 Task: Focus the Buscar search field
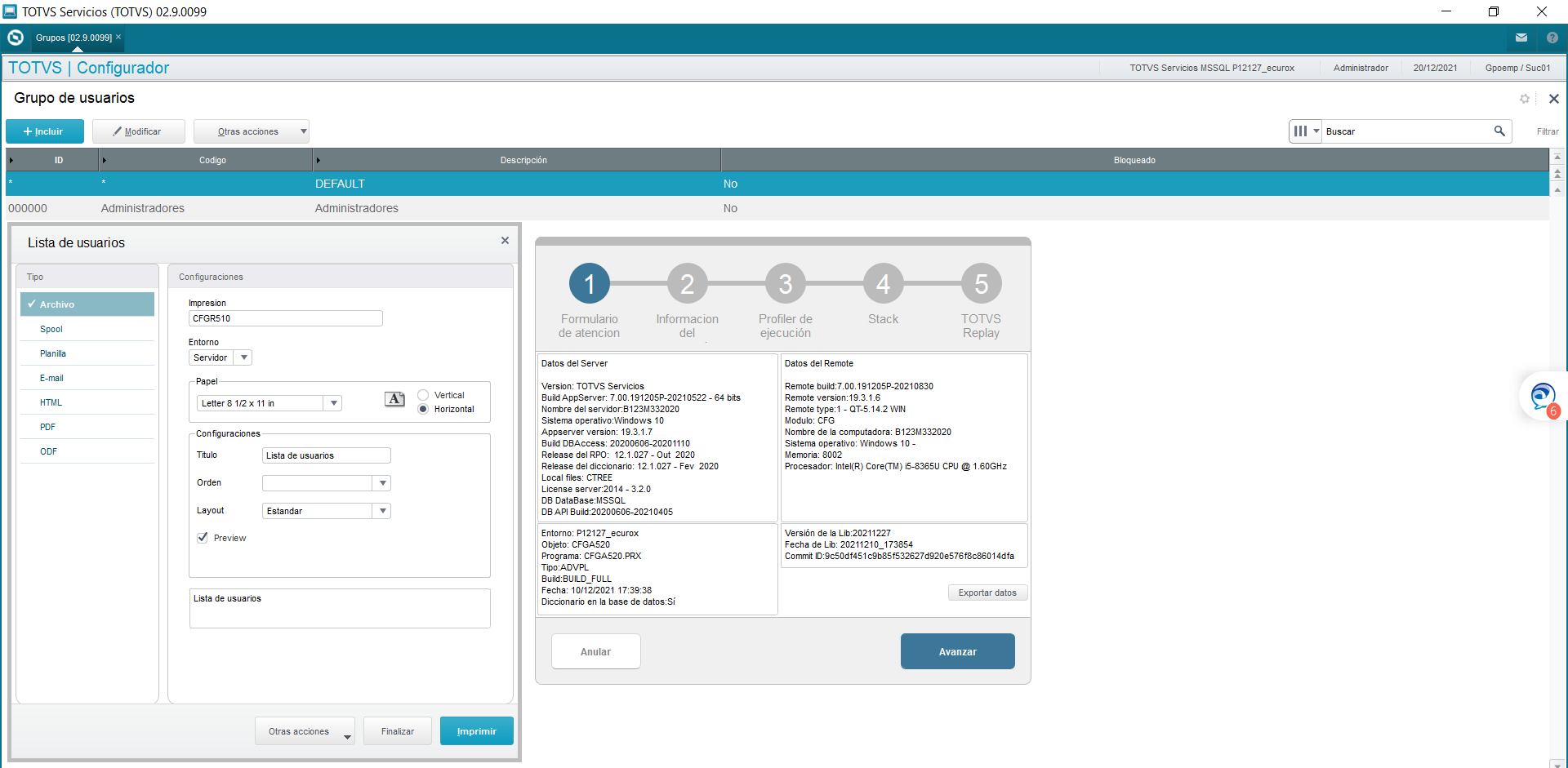(x=1408, y=131)
